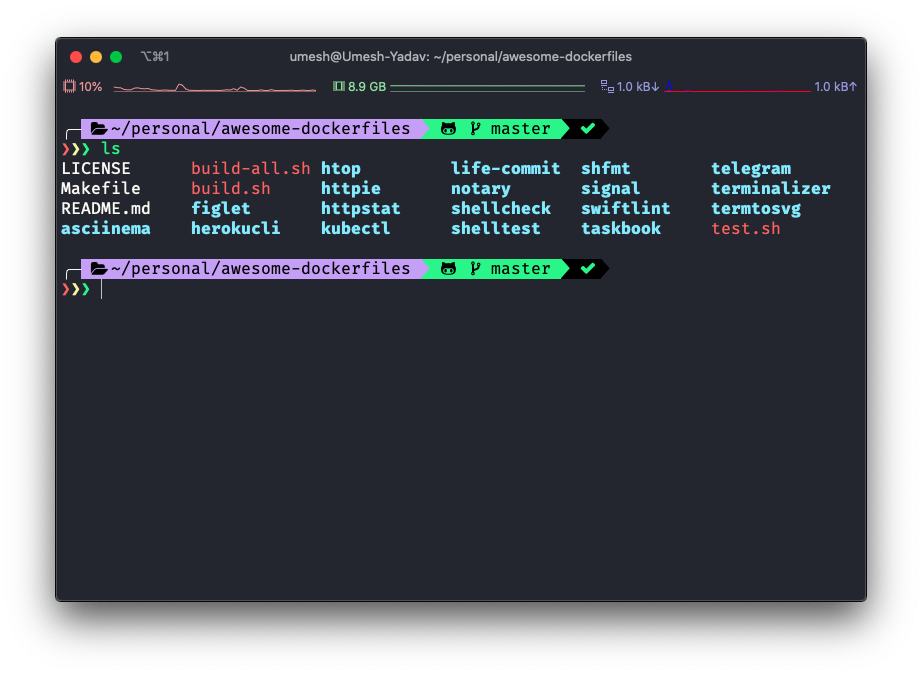Click the git branch icon in the upper prompt
The image size is (922, 675).
tap(475, 129)
